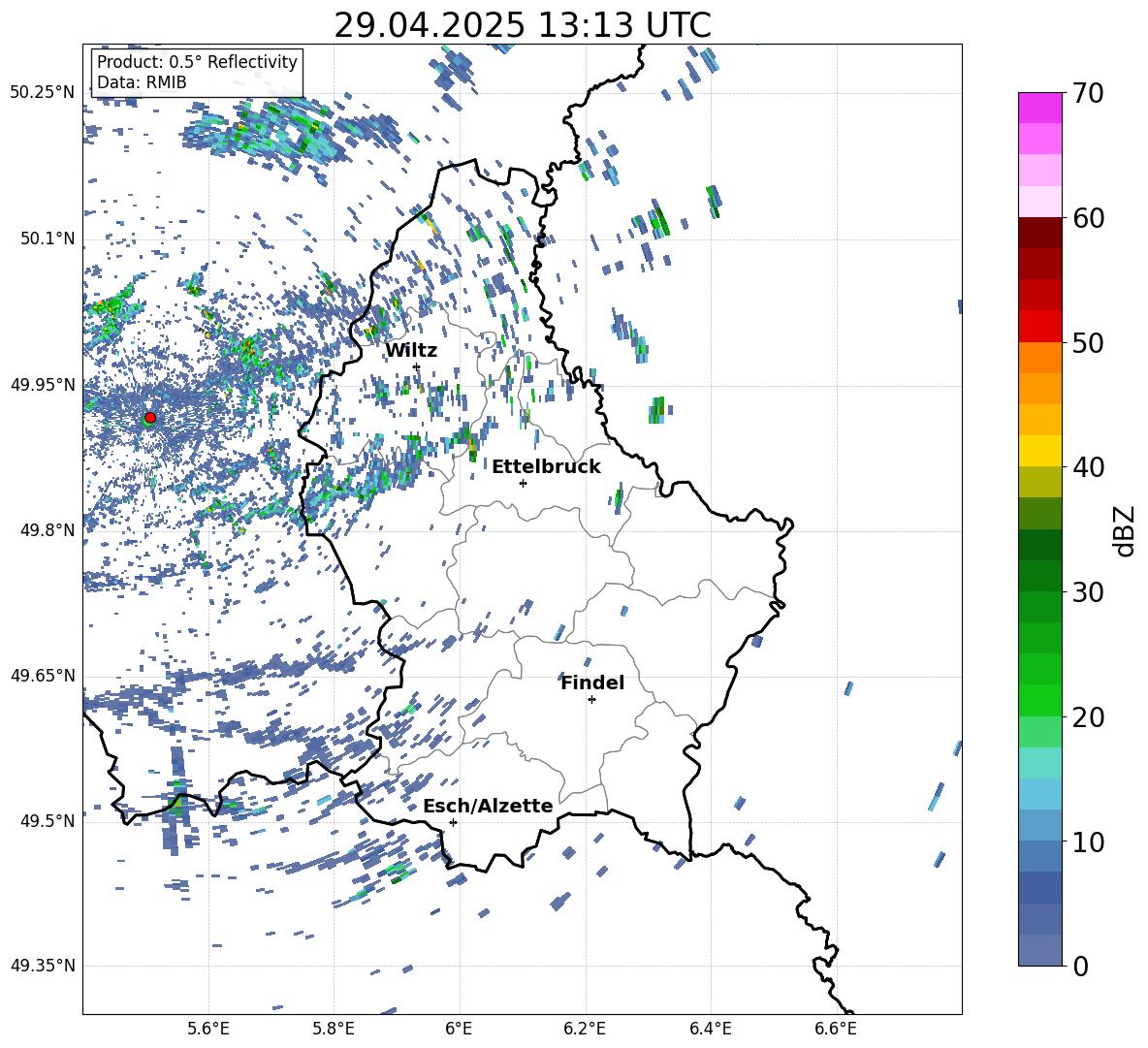
Task: Click the Esch/Alzette station cross marker
Action: pyautogui.click(x=453, y=822)
